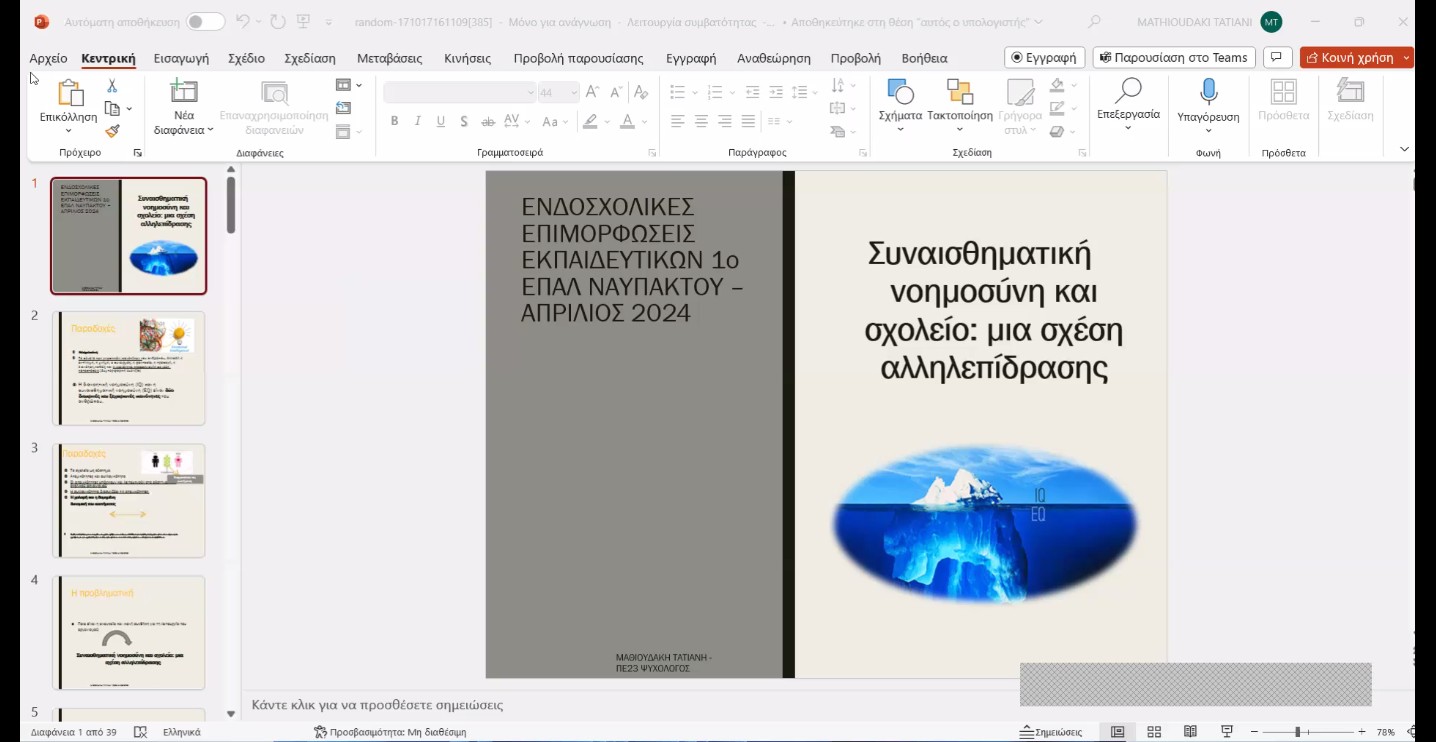
Task: Click the decrease font size icon
Action: coord(615,93)
